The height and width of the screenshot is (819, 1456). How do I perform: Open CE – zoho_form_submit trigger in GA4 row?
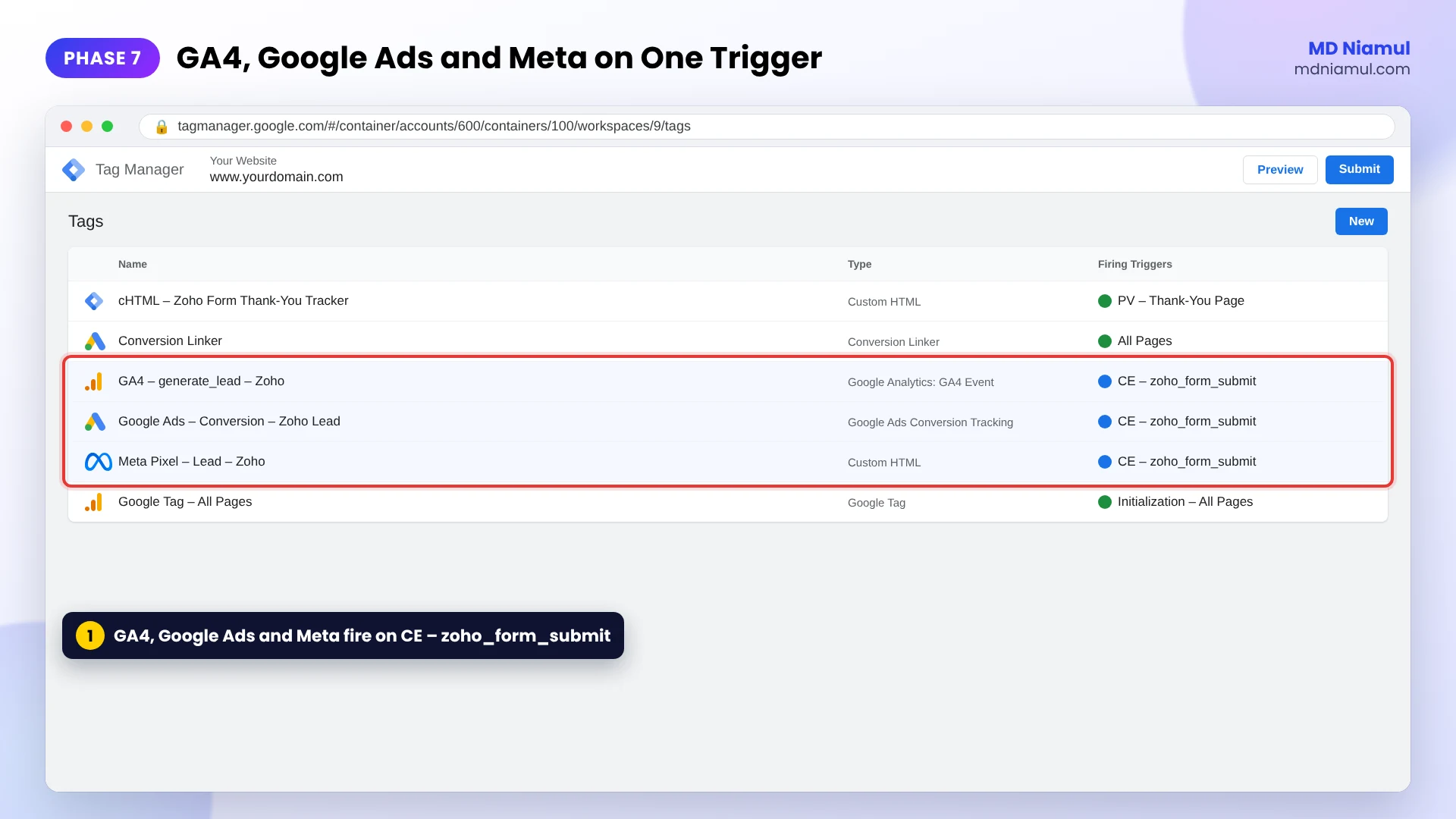click(1187, 381)
